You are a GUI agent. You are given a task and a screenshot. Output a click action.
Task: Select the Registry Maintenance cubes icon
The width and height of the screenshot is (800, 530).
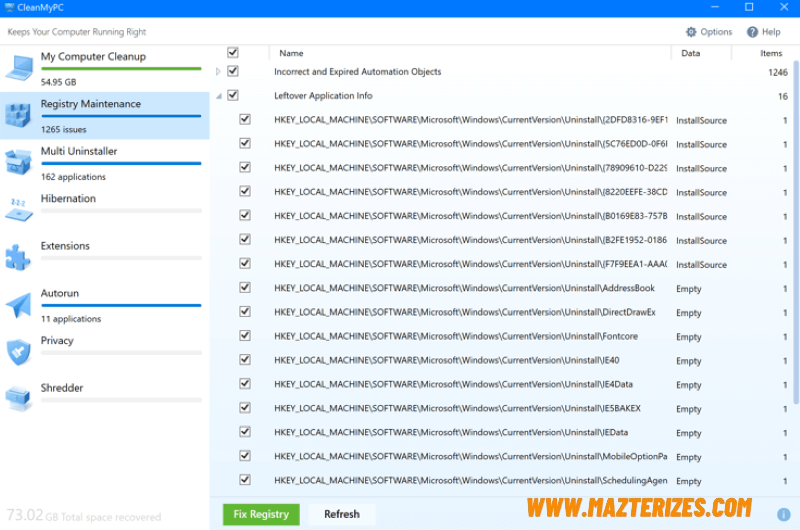click(x=18, y=115)
